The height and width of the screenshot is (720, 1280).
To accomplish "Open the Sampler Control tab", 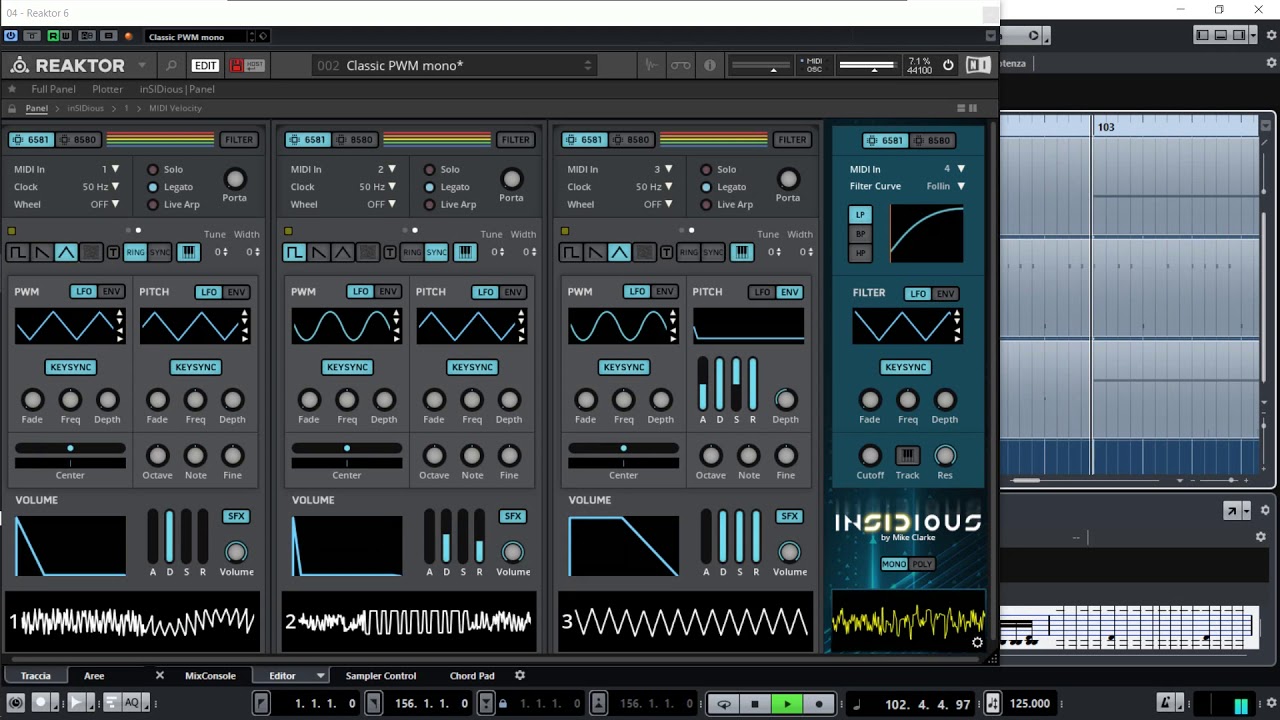I will [x=381, y=676].
